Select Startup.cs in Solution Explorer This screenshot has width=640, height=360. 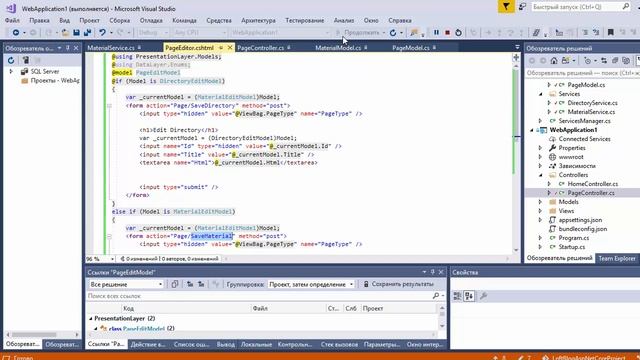pos(571,247)
